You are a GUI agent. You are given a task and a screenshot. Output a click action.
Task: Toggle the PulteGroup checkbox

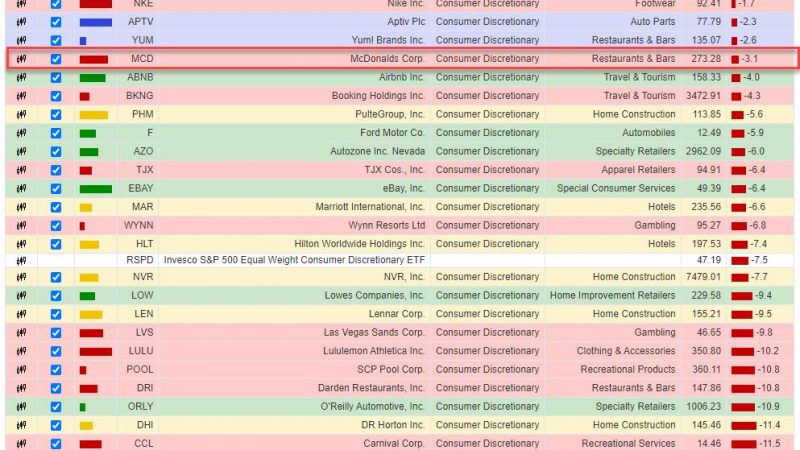[x=56, y=114]
